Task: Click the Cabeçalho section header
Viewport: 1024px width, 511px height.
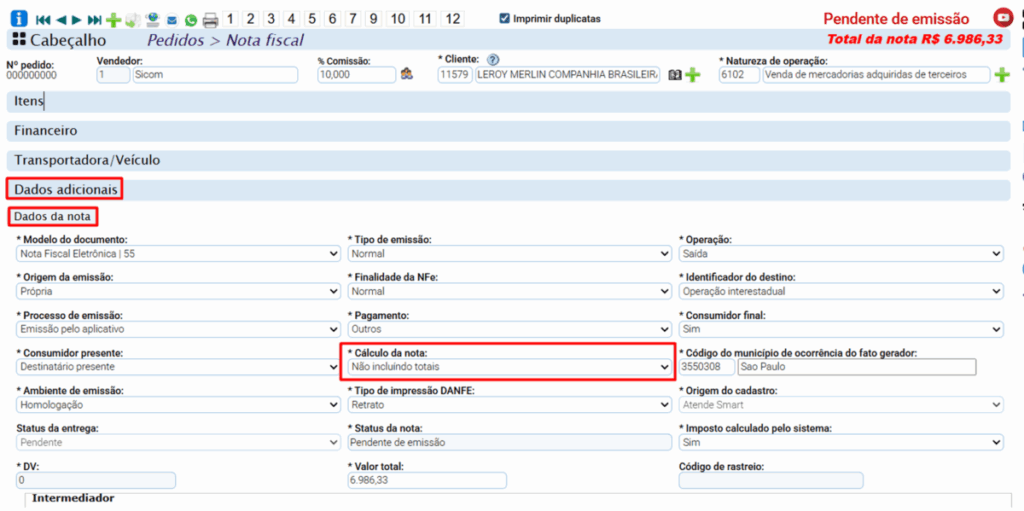Action: 509,40
